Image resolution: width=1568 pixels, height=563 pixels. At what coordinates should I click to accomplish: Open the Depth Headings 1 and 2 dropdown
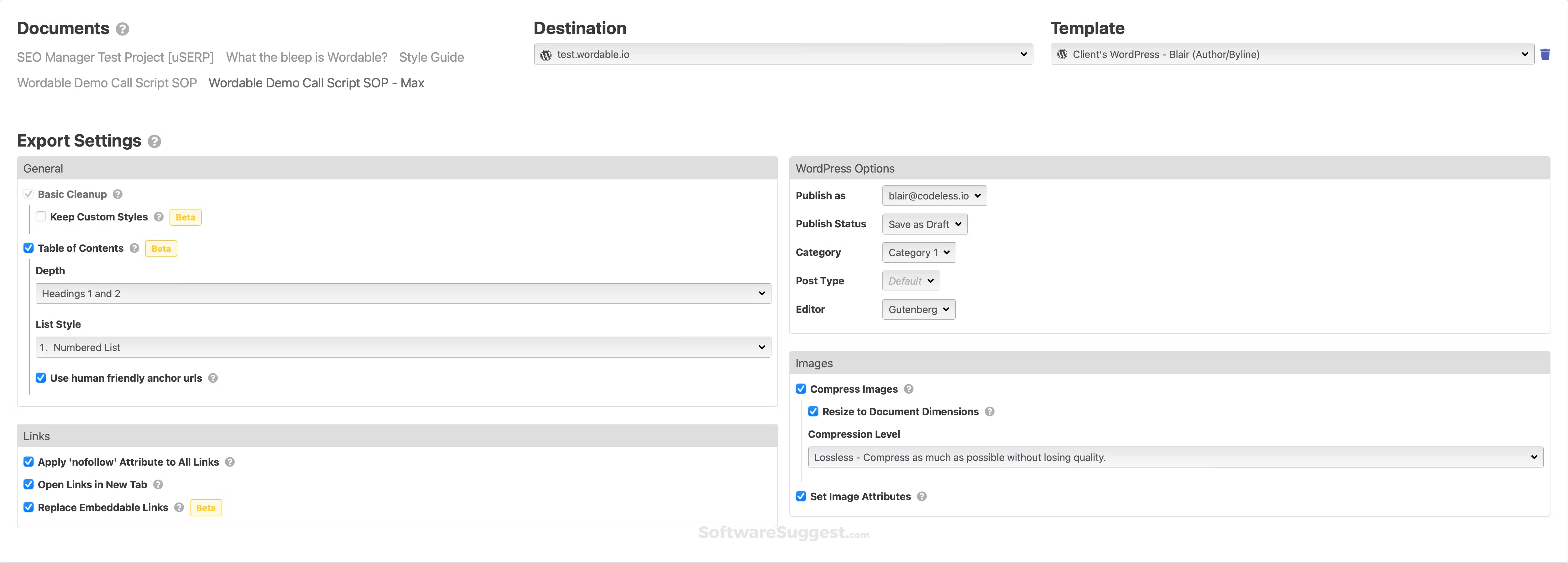(x=403, y=294)
